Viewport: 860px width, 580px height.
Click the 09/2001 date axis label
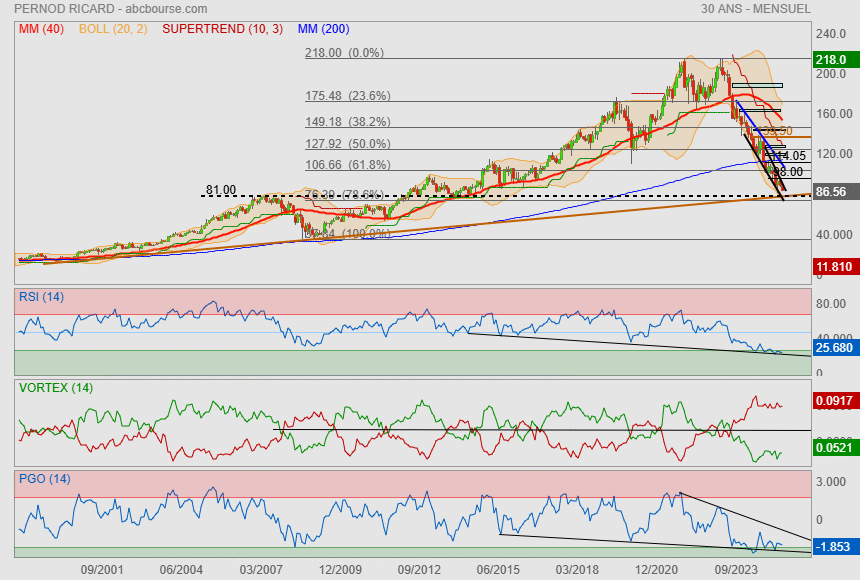[x=102, y=570]
